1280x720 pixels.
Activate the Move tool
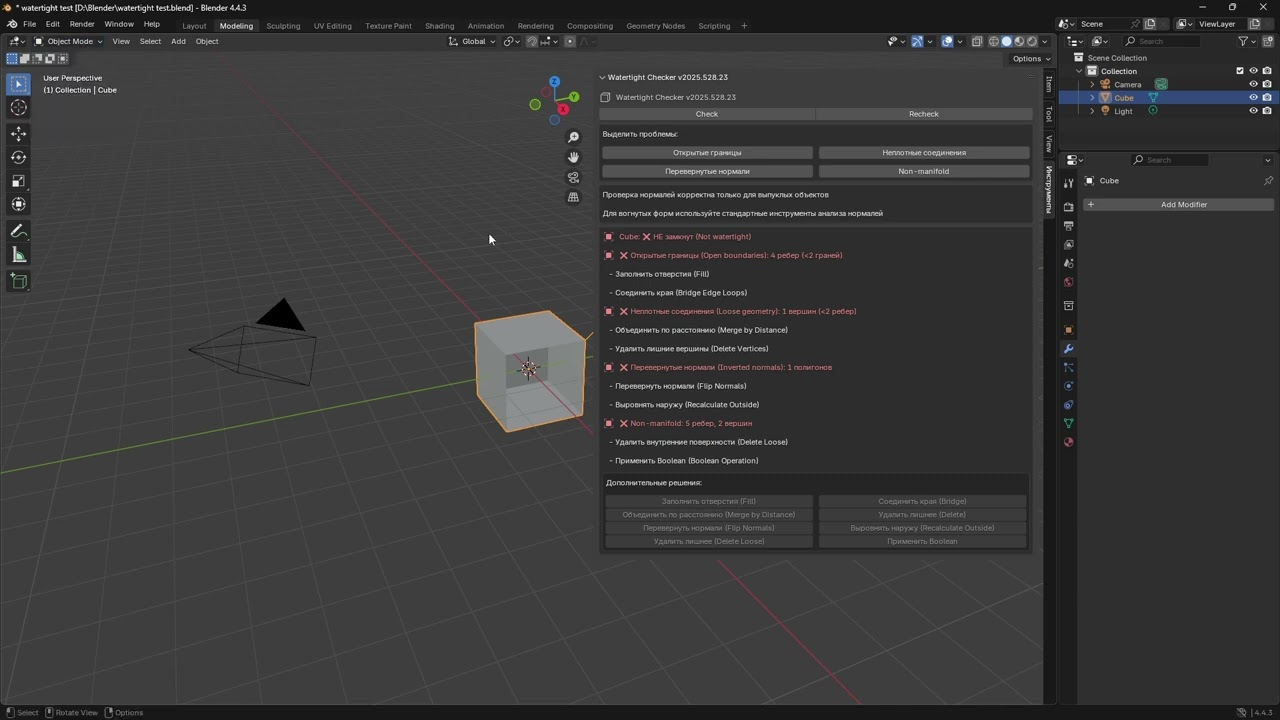[18, 134]
